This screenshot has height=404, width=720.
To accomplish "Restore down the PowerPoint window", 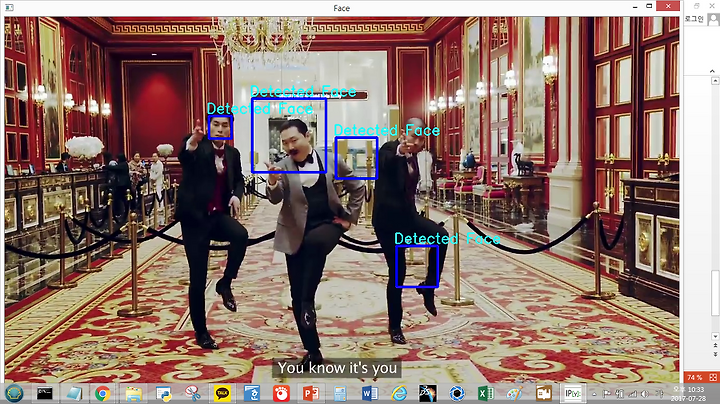I will coord(697,6).
